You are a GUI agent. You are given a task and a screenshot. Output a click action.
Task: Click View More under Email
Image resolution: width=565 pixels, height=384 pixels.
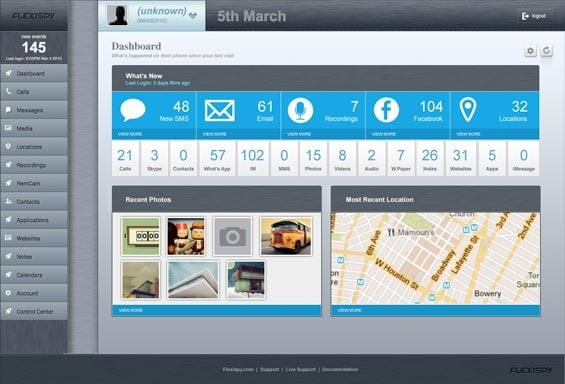[214, 134]
